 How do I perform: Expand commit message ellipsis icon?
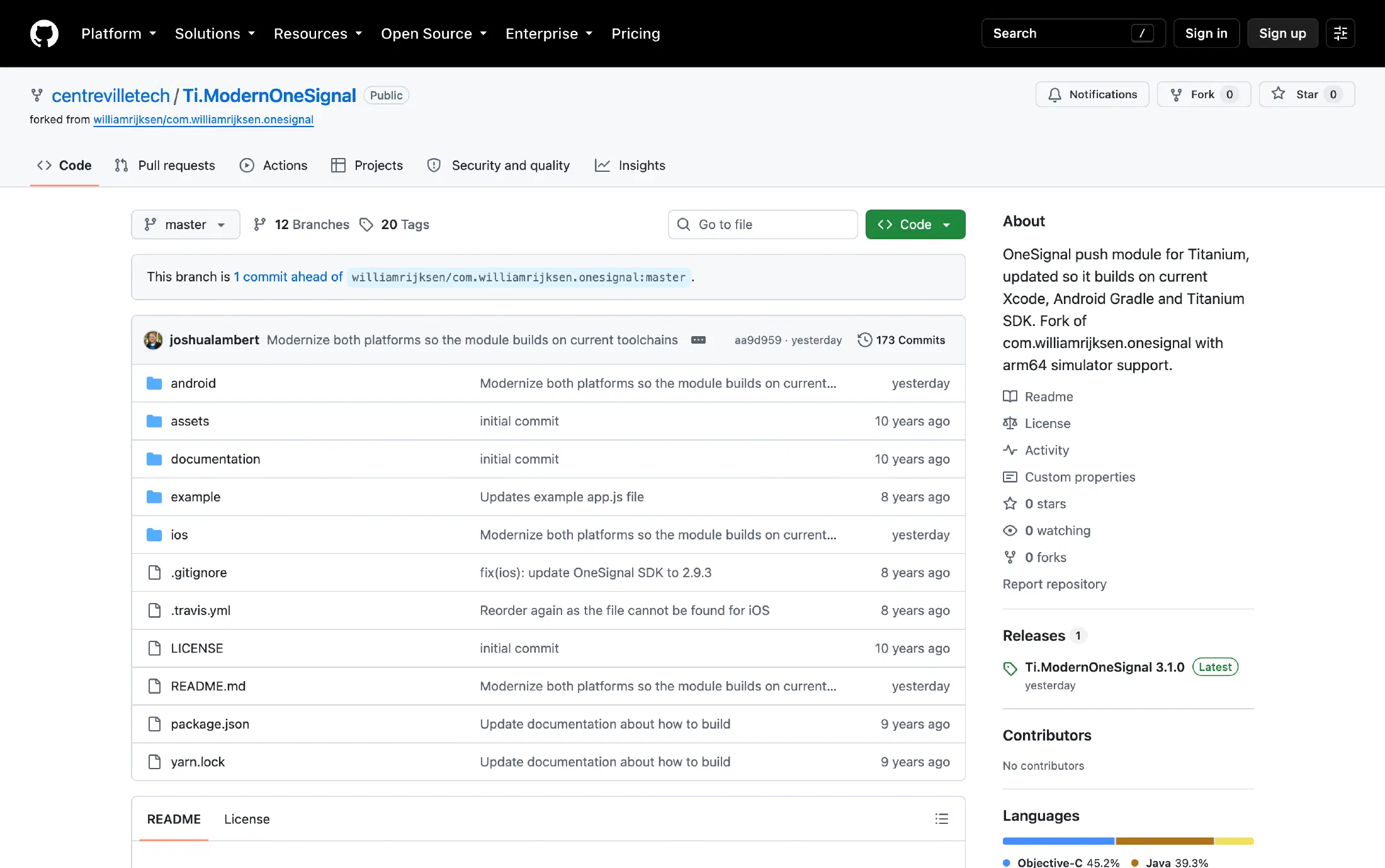click(698, 340)
